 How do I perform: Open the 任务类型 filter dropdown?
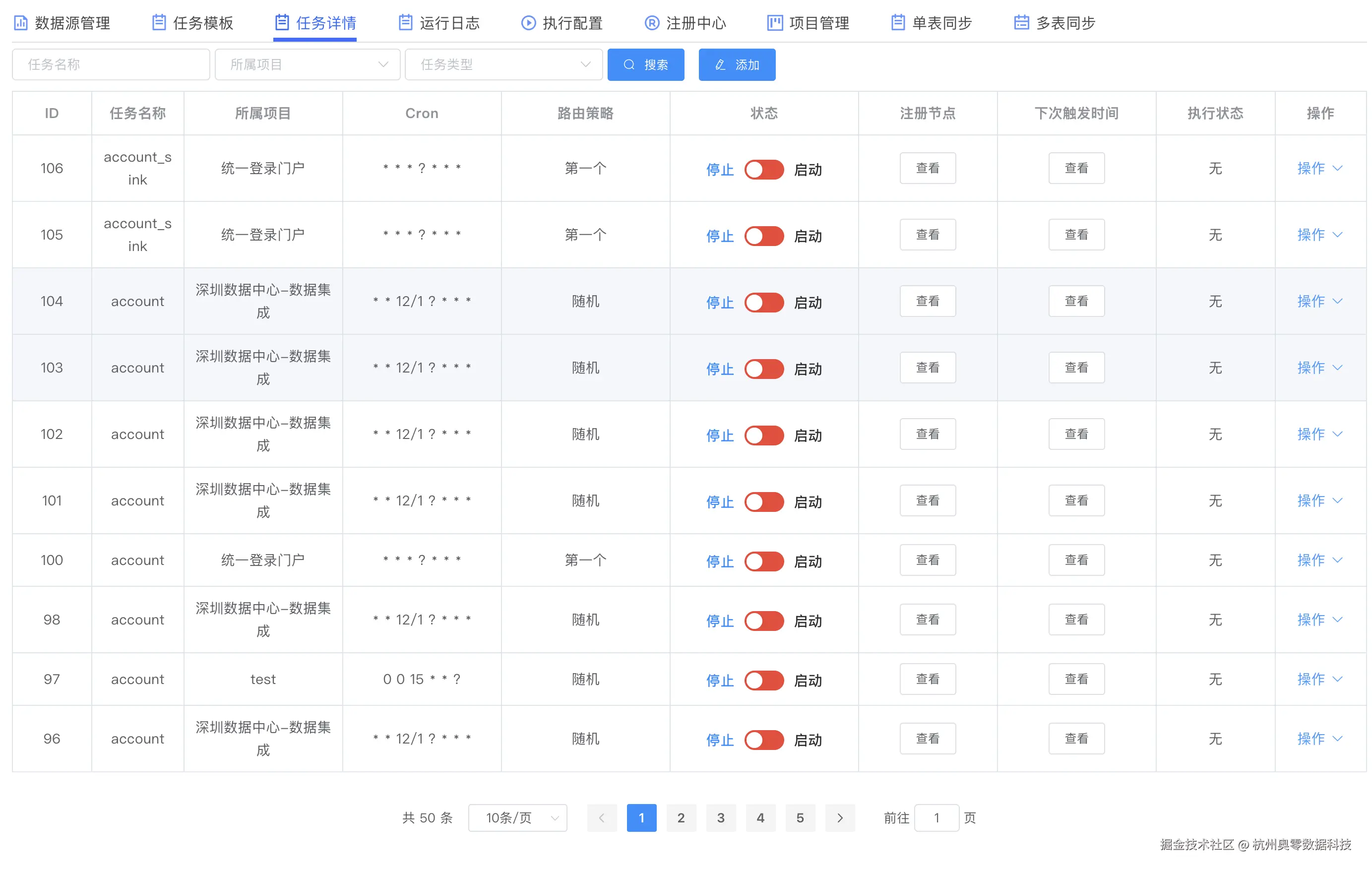click(503, 64)
